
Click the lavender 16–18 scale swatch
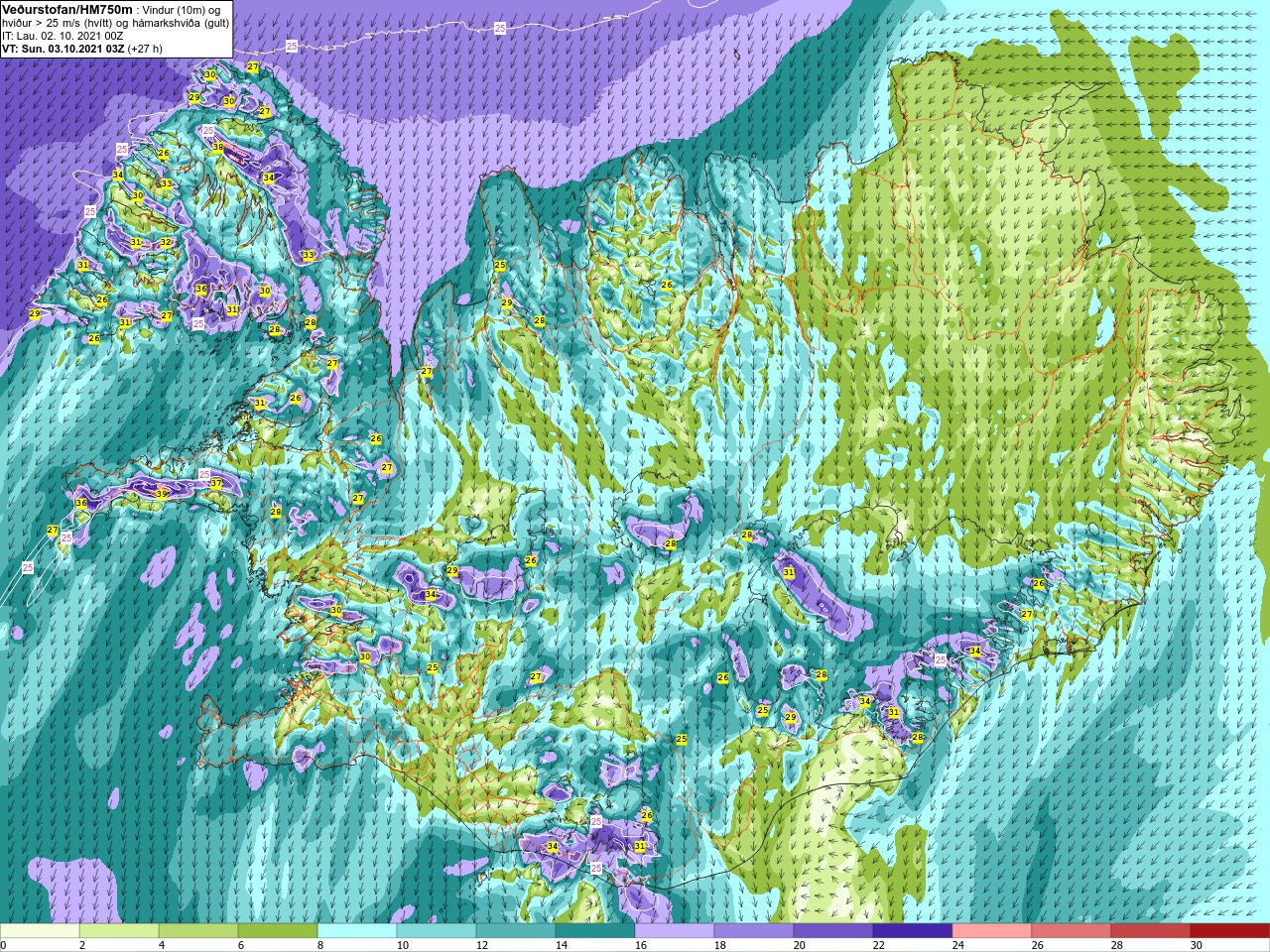(x=675, y=931)
